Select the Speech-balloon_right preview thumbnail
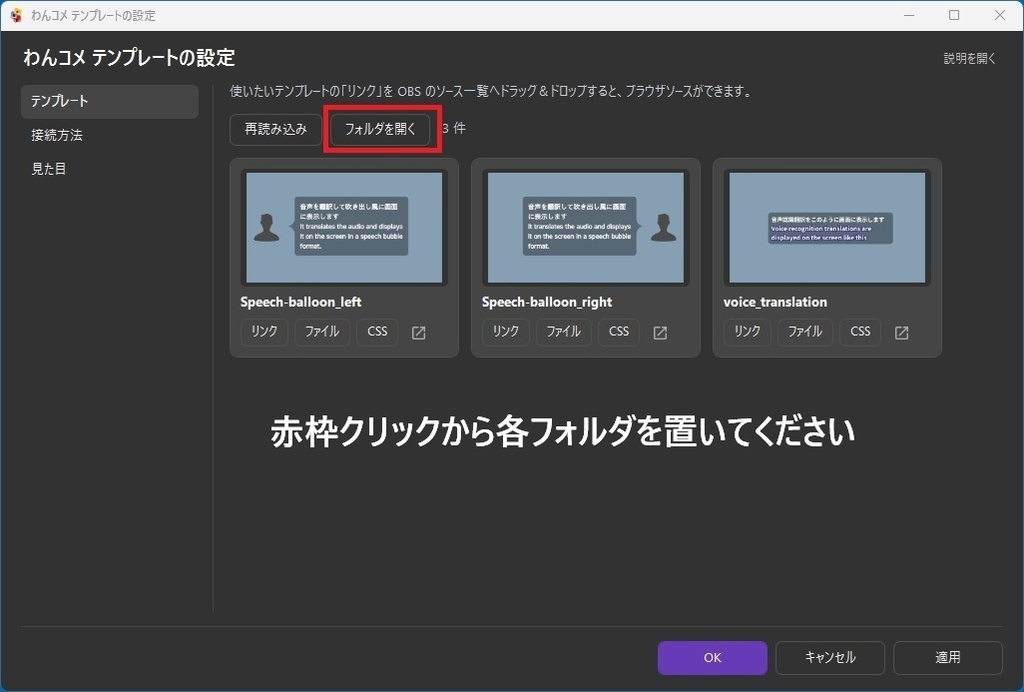 tap(586, 228)
